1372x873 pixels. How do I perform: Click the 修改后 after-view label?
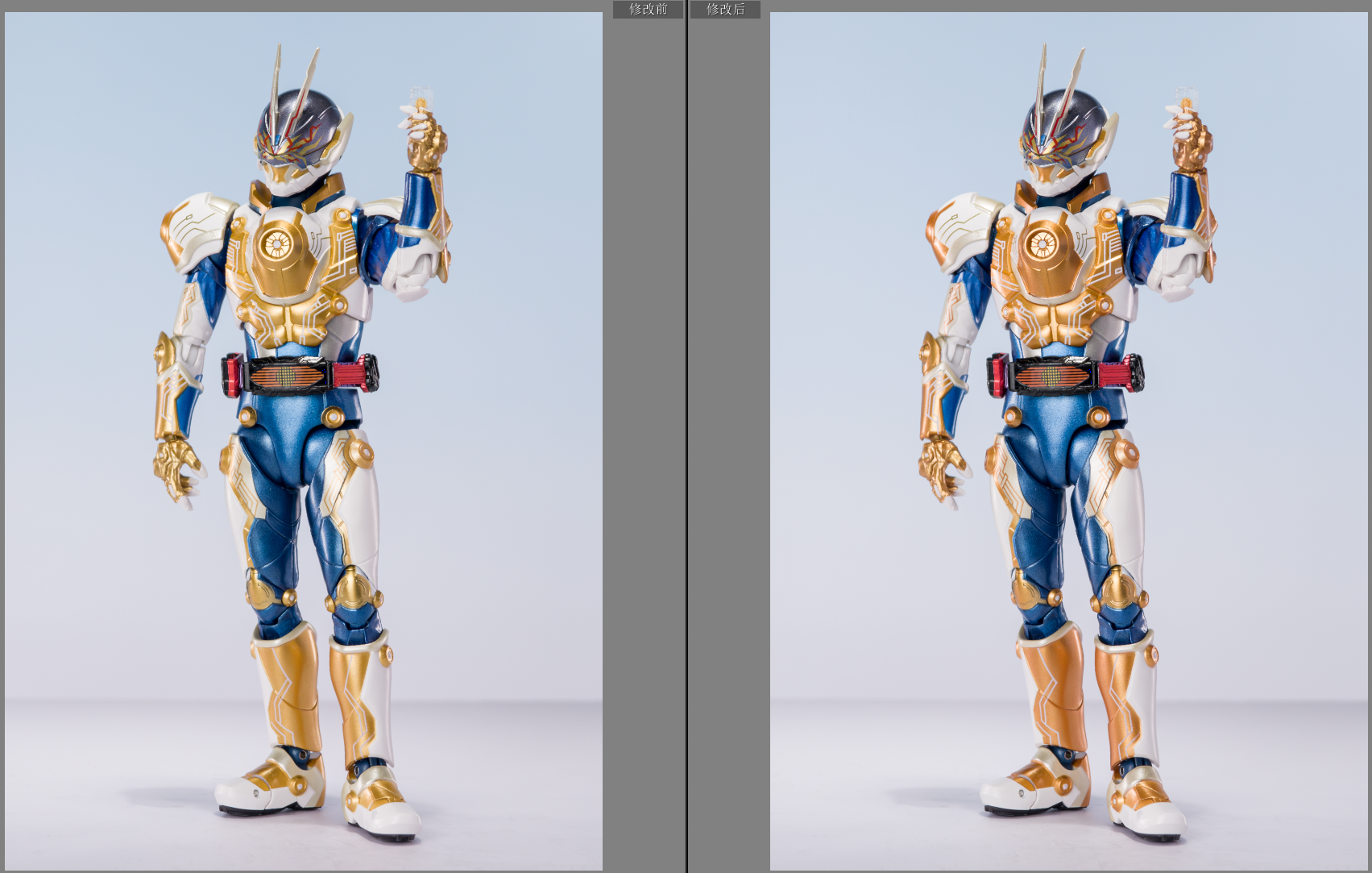725,9
